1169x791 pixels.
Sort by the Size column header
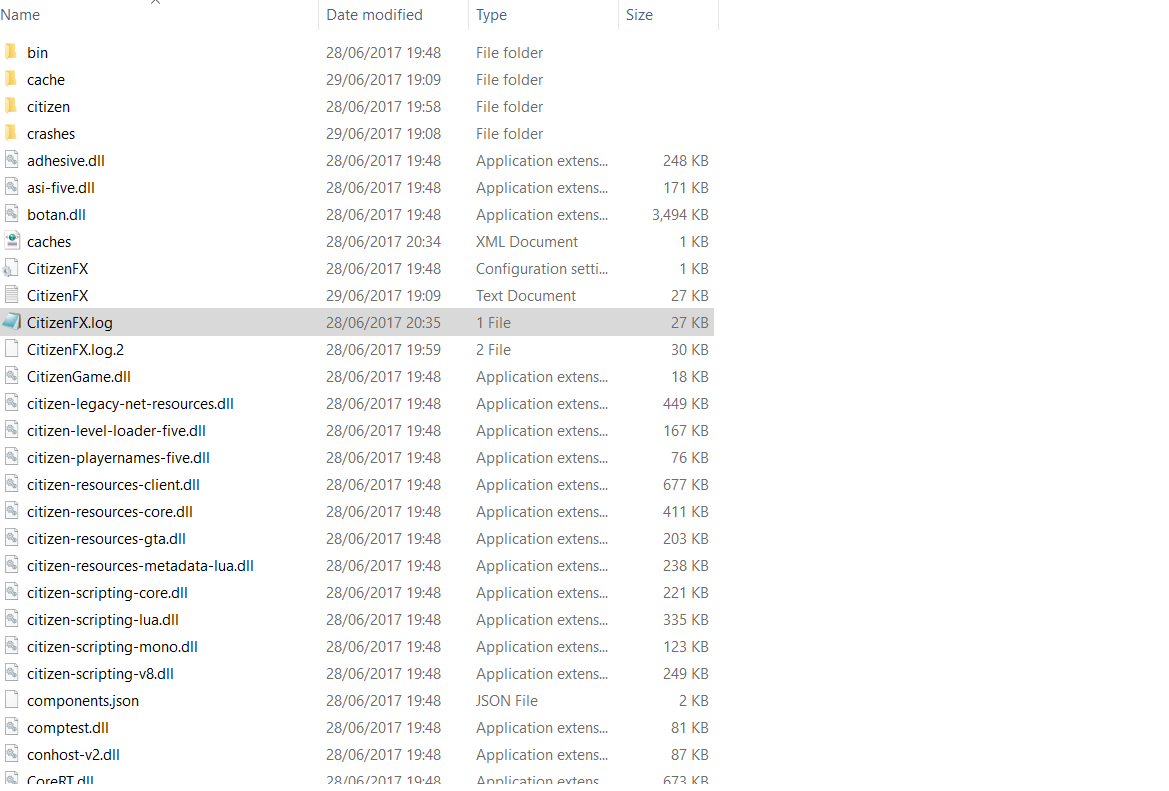pyautogui.click(x=639, y=15)
